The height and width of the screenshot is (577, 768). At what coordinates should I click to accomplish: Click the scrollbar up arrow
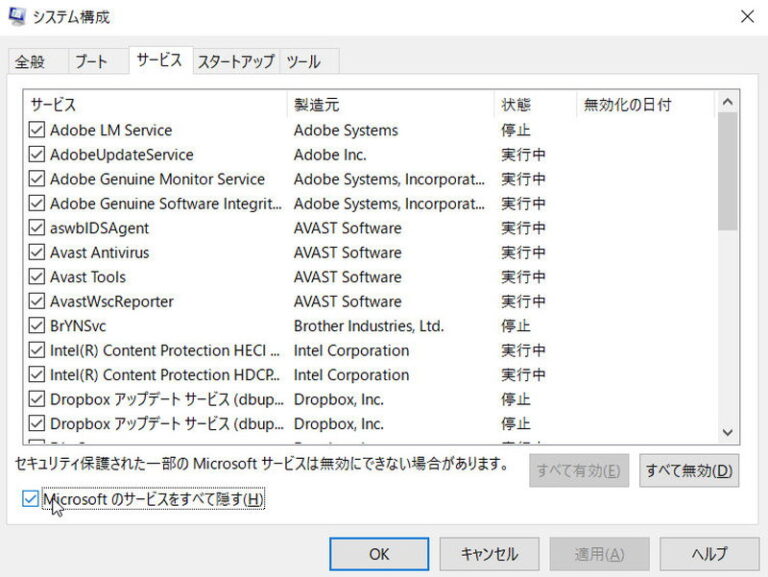coord(728,102)
